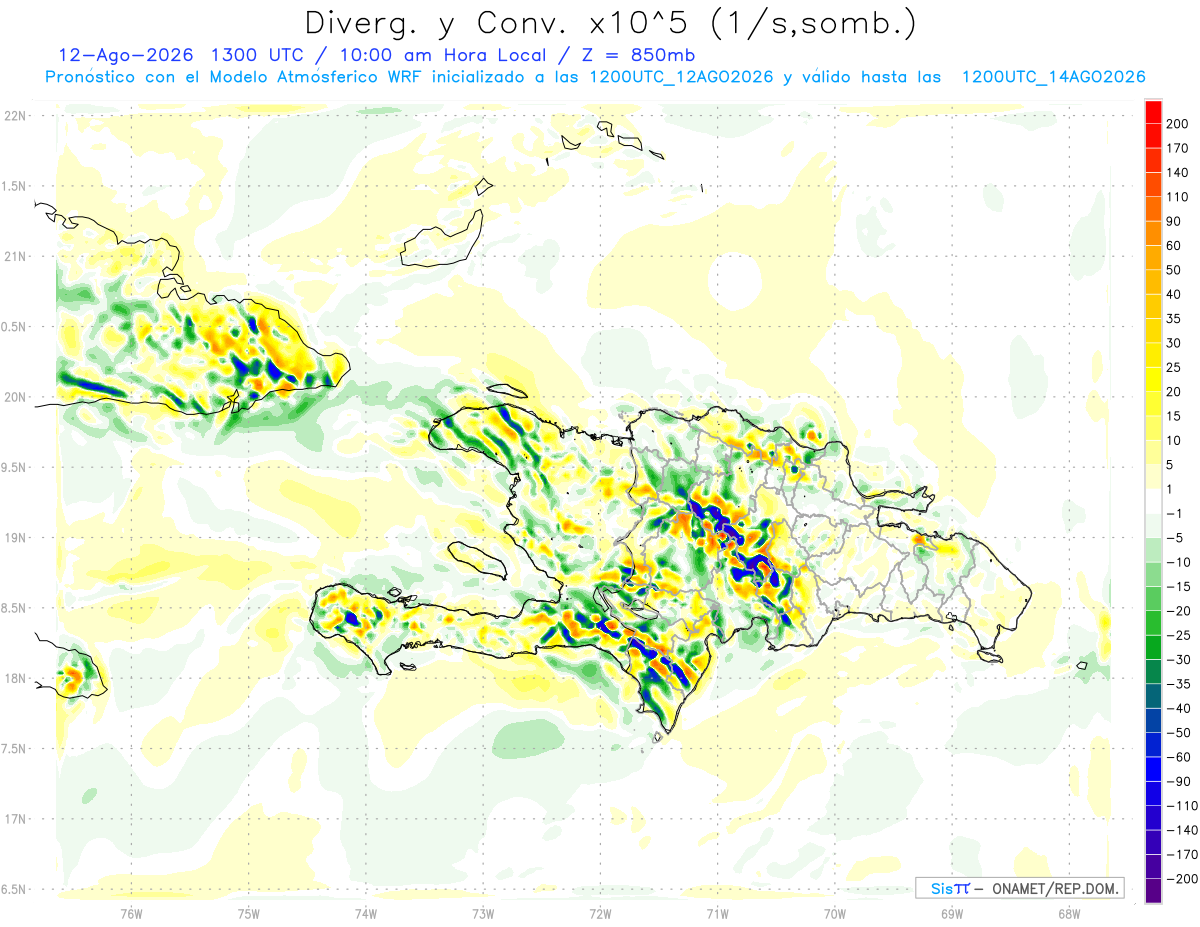
Task: Click the "-10" colorbar label
Action: point(1180,562)
